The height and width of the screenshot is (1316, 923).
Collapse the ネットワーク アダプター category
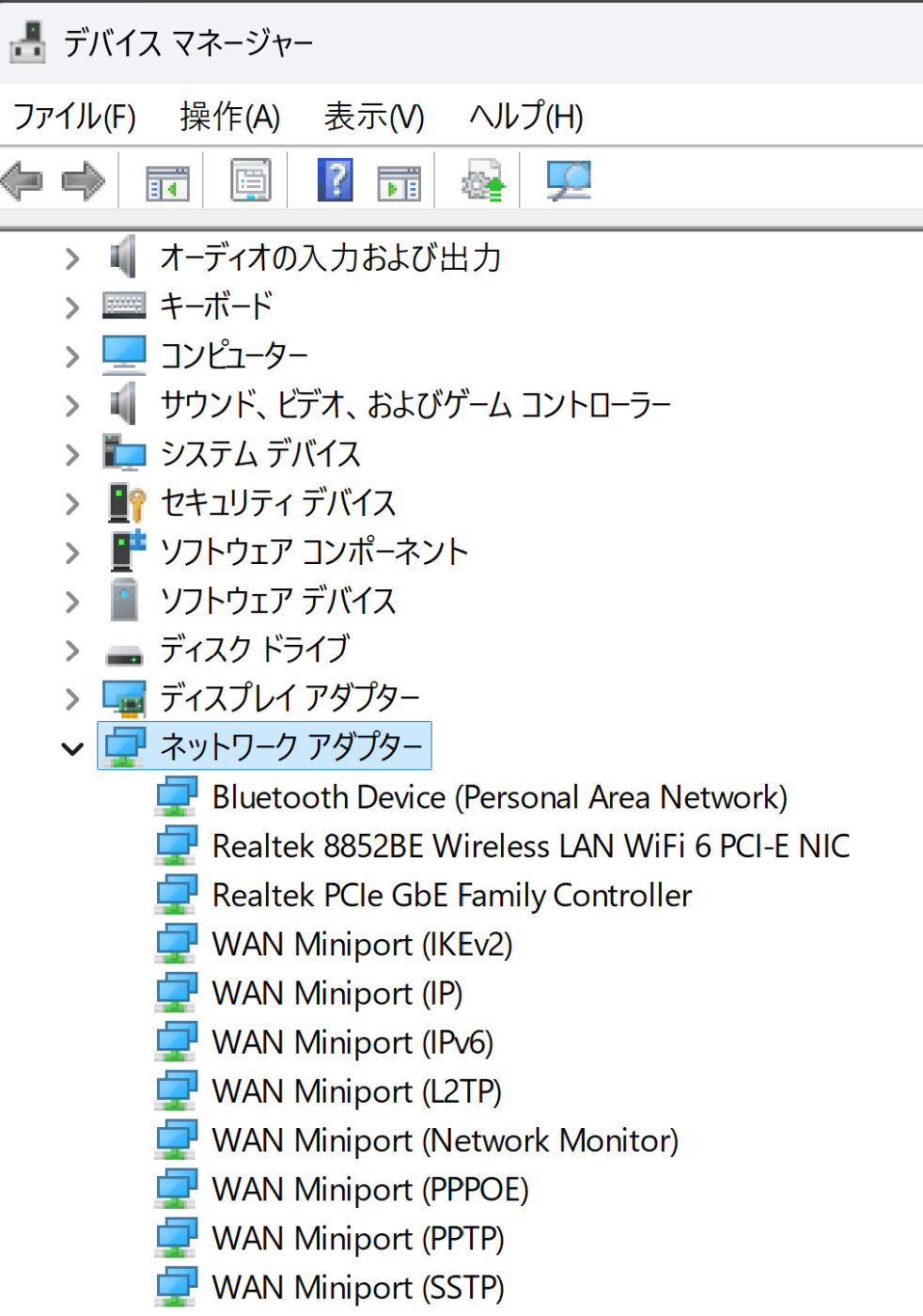click(x=72, y=748)
